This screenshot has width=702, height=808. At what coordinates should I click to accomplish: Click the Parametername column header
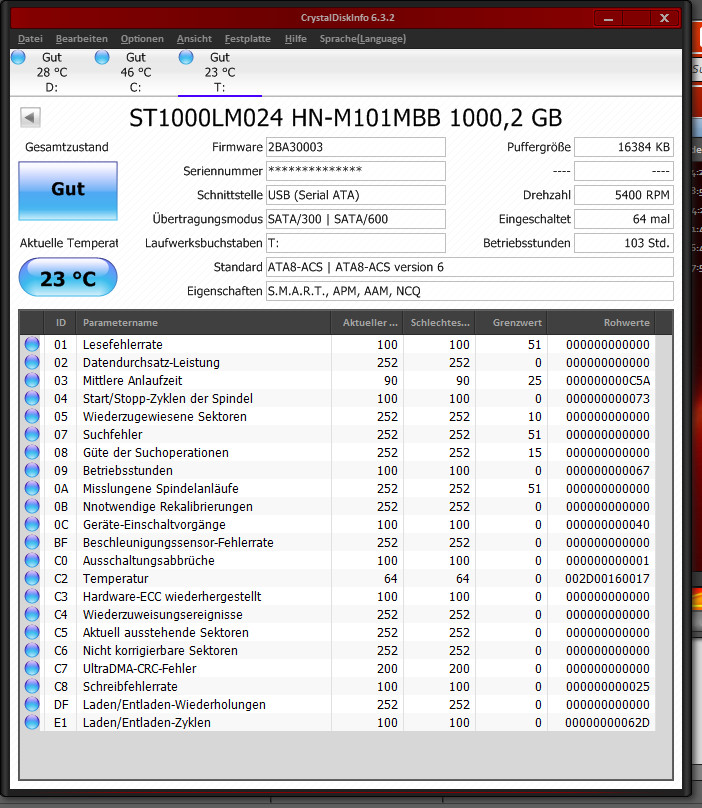point(203,323)
